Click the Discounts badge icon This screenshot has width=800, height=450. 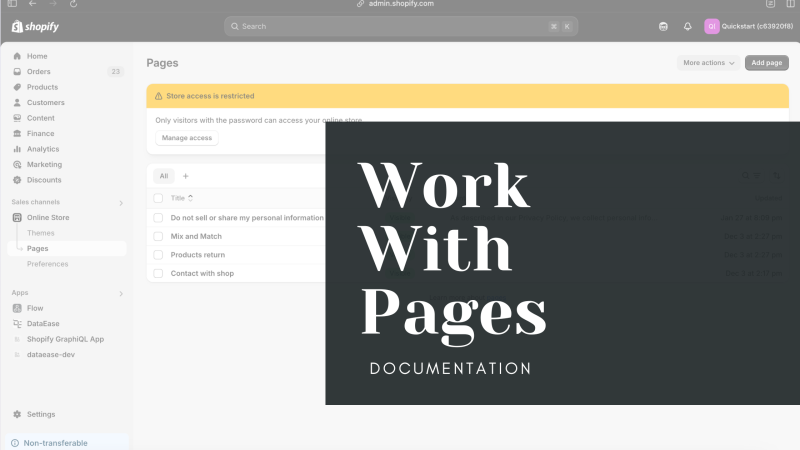point(17,180)
